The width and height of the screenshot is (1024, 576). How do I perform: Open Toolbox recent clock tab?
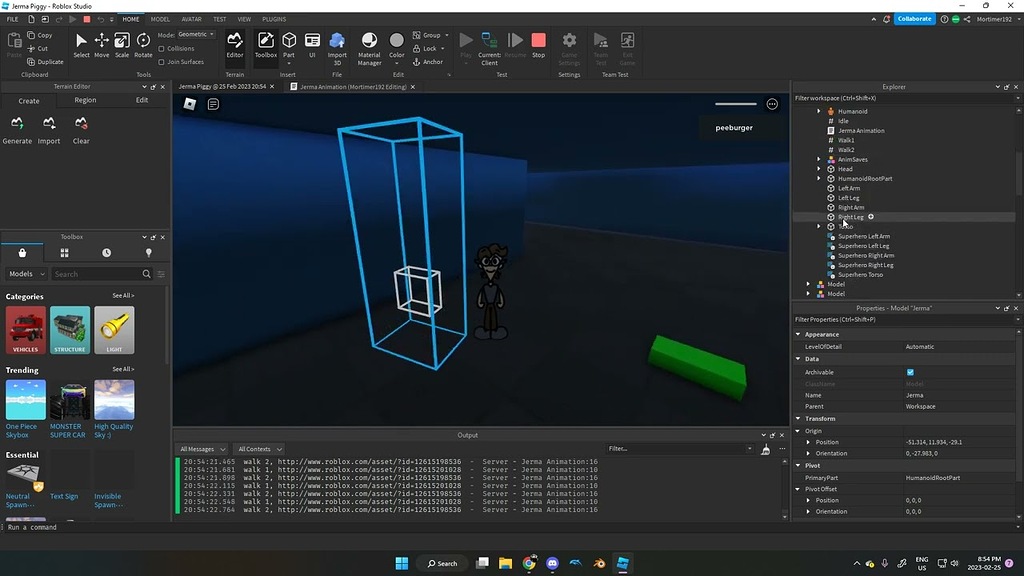[106, 253]
